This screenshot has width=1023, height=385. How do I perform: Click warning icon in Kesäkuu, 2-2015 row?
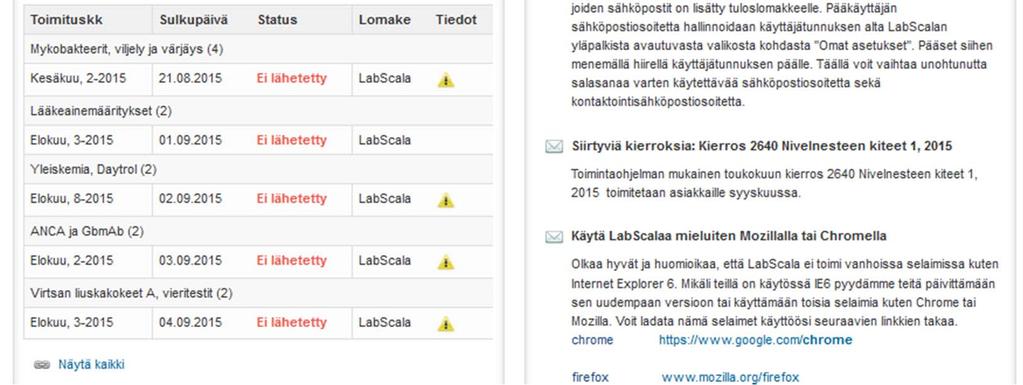pyautogui.click(x=446, y=80)
